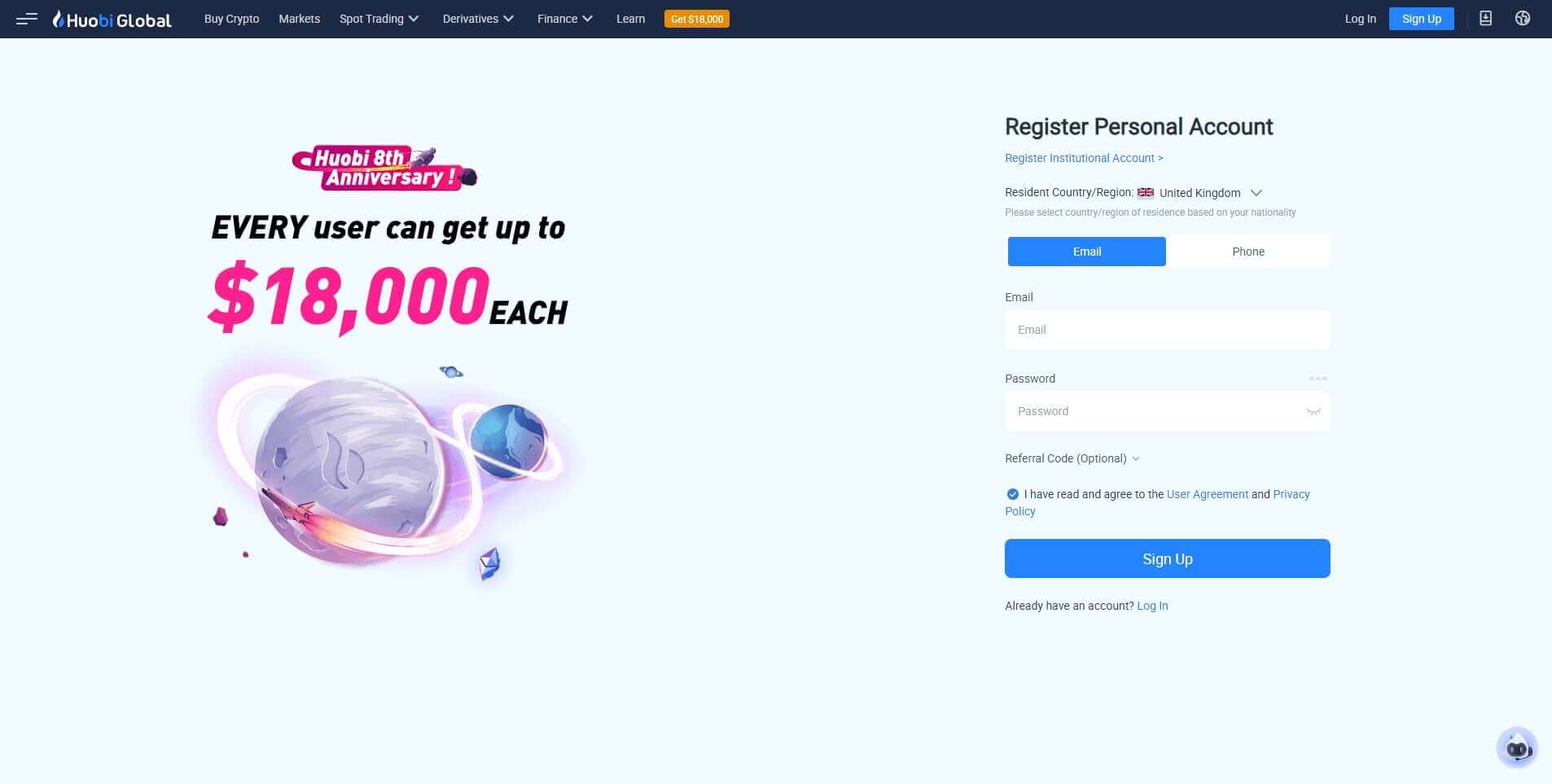This screenshot has height=784, width=1552.
Task: Open the hamburger menu icon
Action: pos(26,19)
